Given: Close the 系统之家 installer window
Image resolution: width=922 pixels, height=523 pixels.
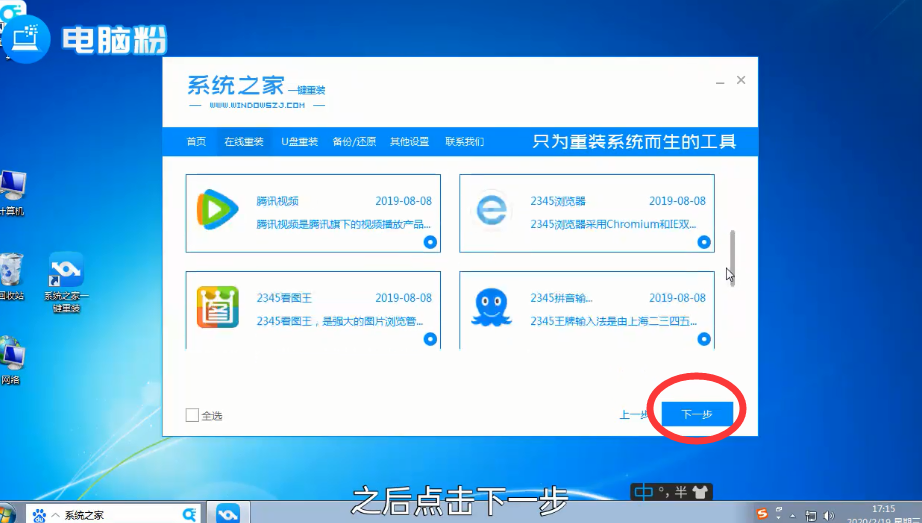Looking at the screenshot, I should [741, 80].
